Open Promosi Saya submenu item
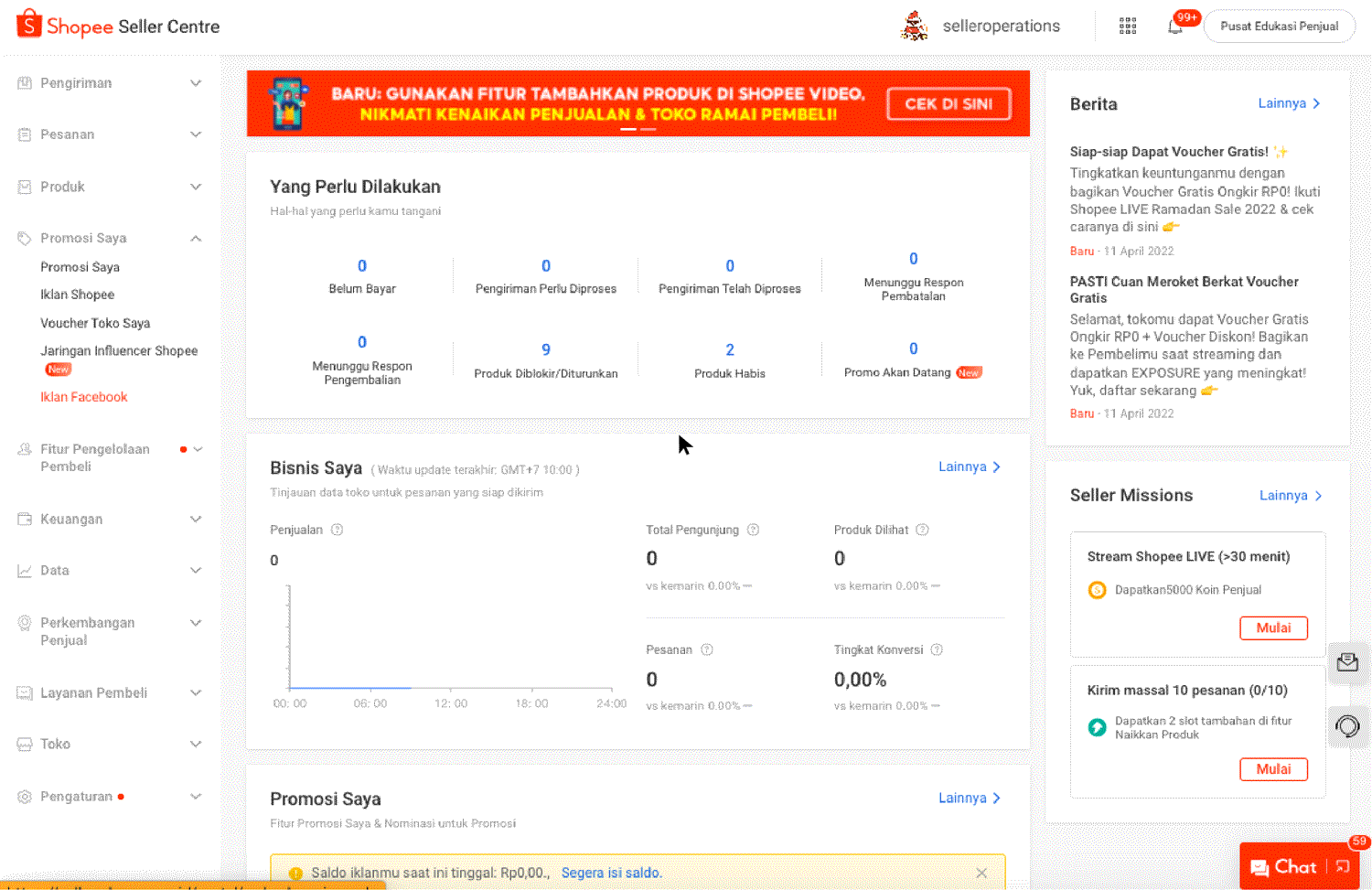 click(80, 267)
